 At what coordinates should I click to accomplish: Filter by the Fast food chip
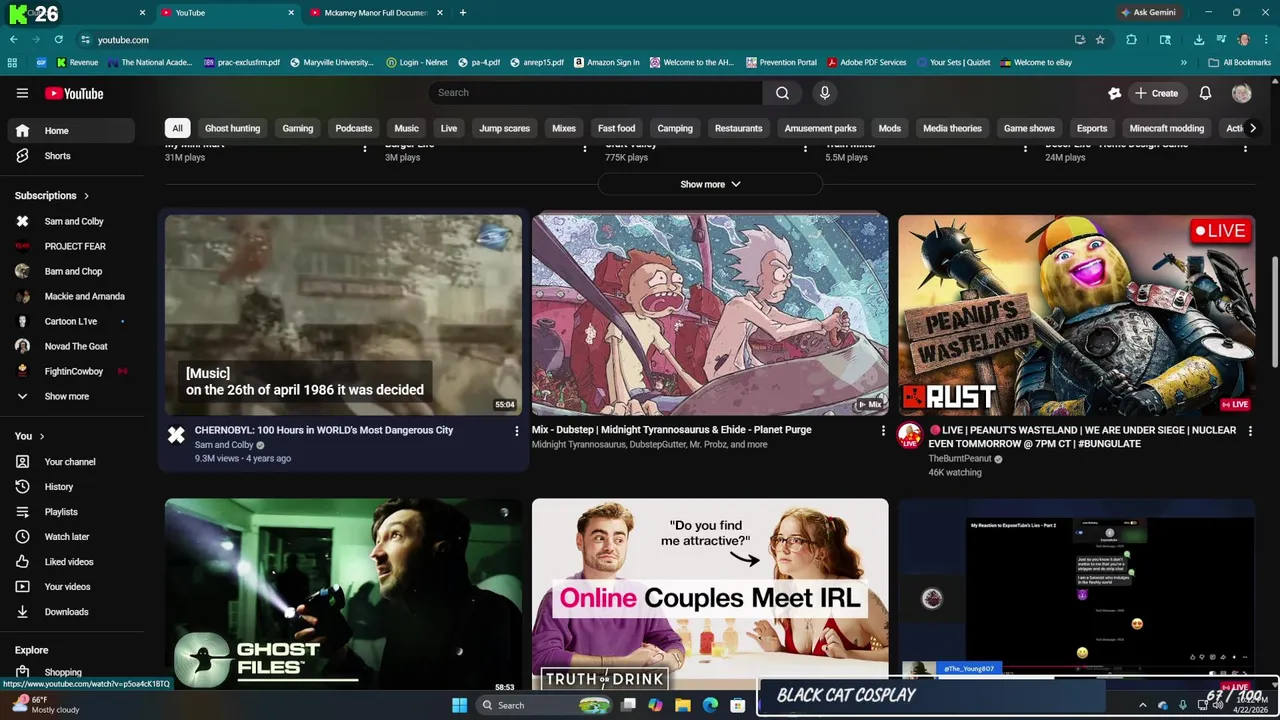point(617,128)
